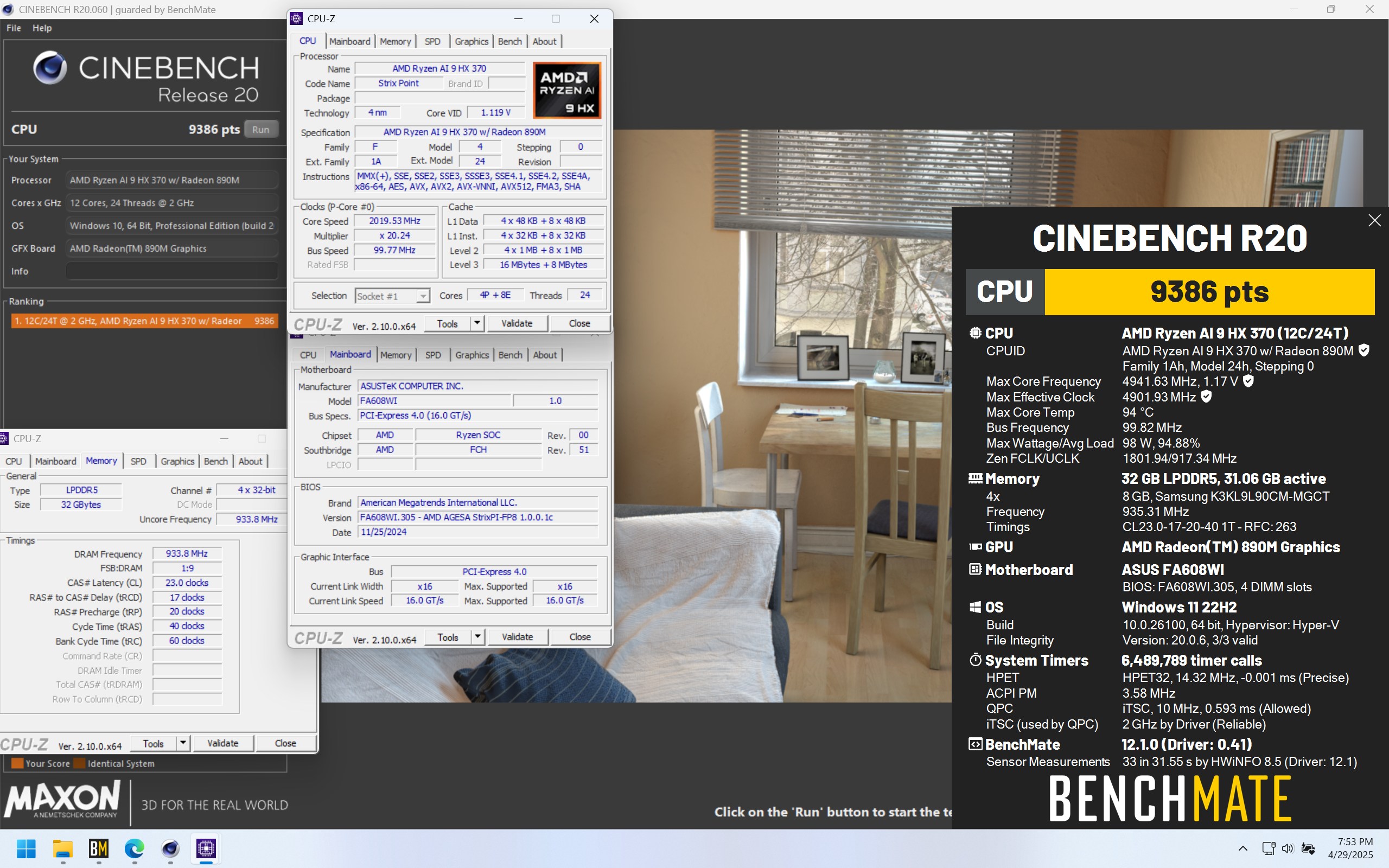Click Max Core Frequency verified shield
The height and width of the screenshot is (868, 1389).
[x=1248, y=381]
